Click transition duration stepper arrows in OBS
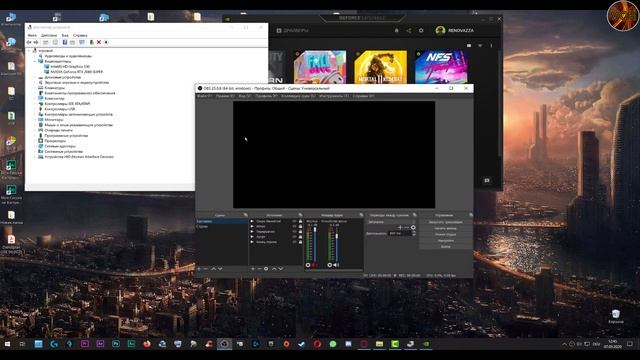The width and height of the screenshot is (640, 360). point(413,233)
